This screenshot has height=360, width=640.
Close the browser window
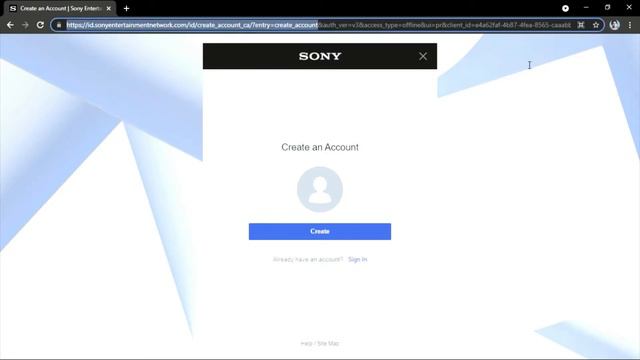pyautogui.click(x=629, y=8)
